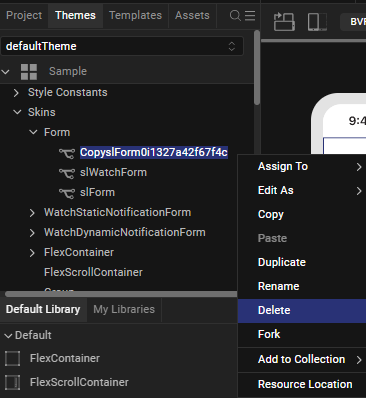Viewport: 366px width, 398px height.
Task: Open the hamburger menu icon
Action: (250, 15)
